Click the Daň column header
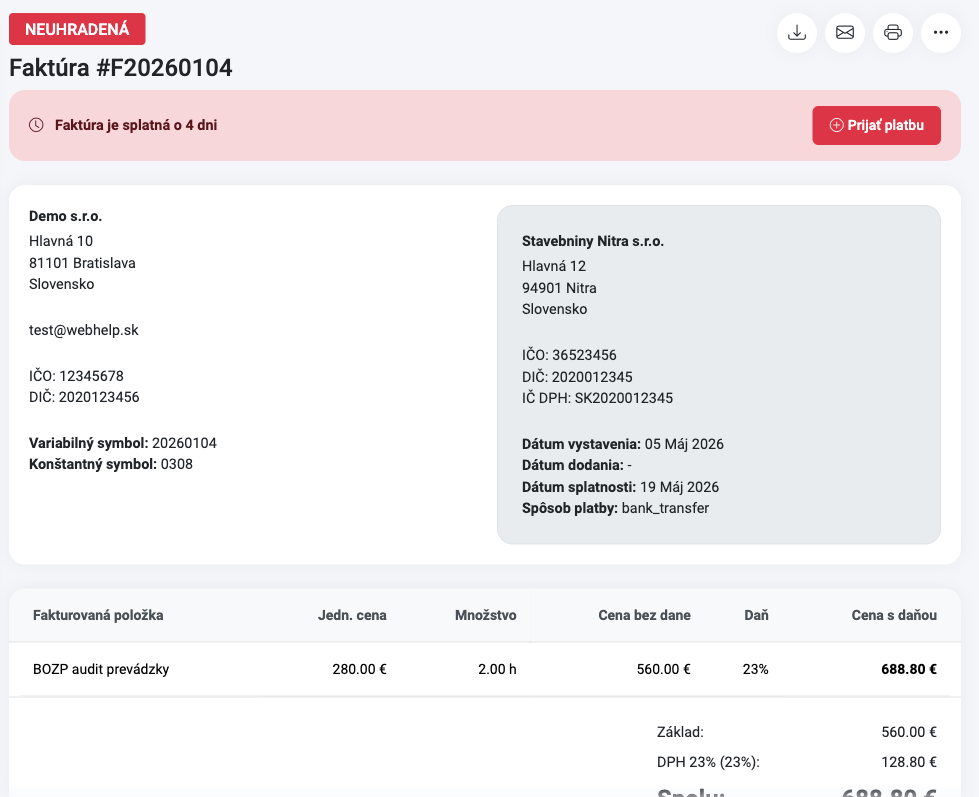The image size is (979, 797). (x=756, y=615)
